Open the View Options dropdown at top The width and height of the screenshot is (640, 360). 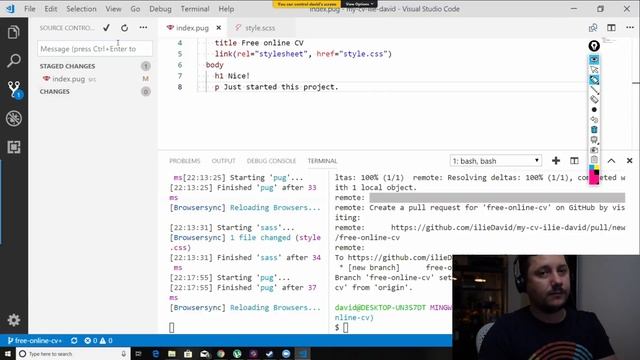pyautogui.click(x=359, y=4)
